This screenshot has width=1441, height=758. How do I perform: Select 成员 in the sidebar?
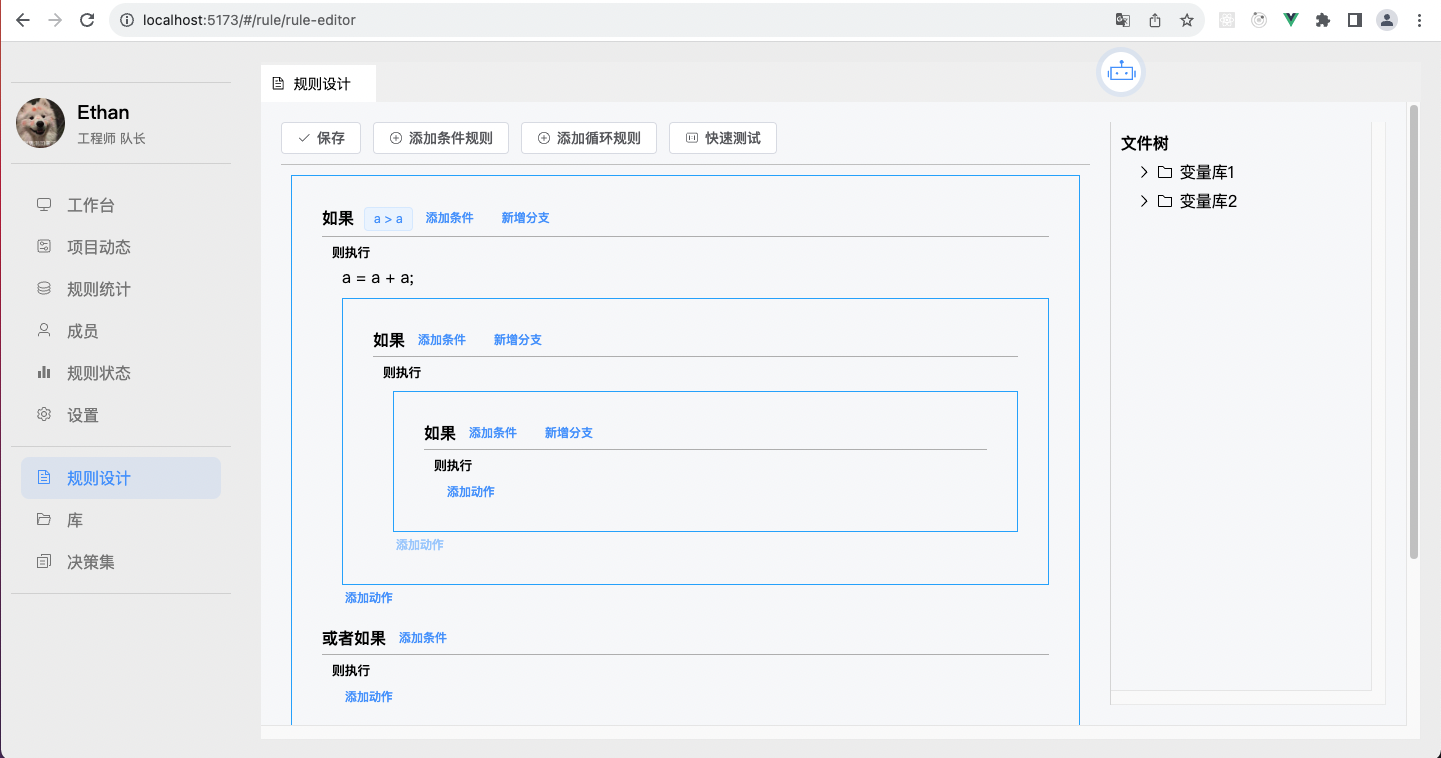121,331
